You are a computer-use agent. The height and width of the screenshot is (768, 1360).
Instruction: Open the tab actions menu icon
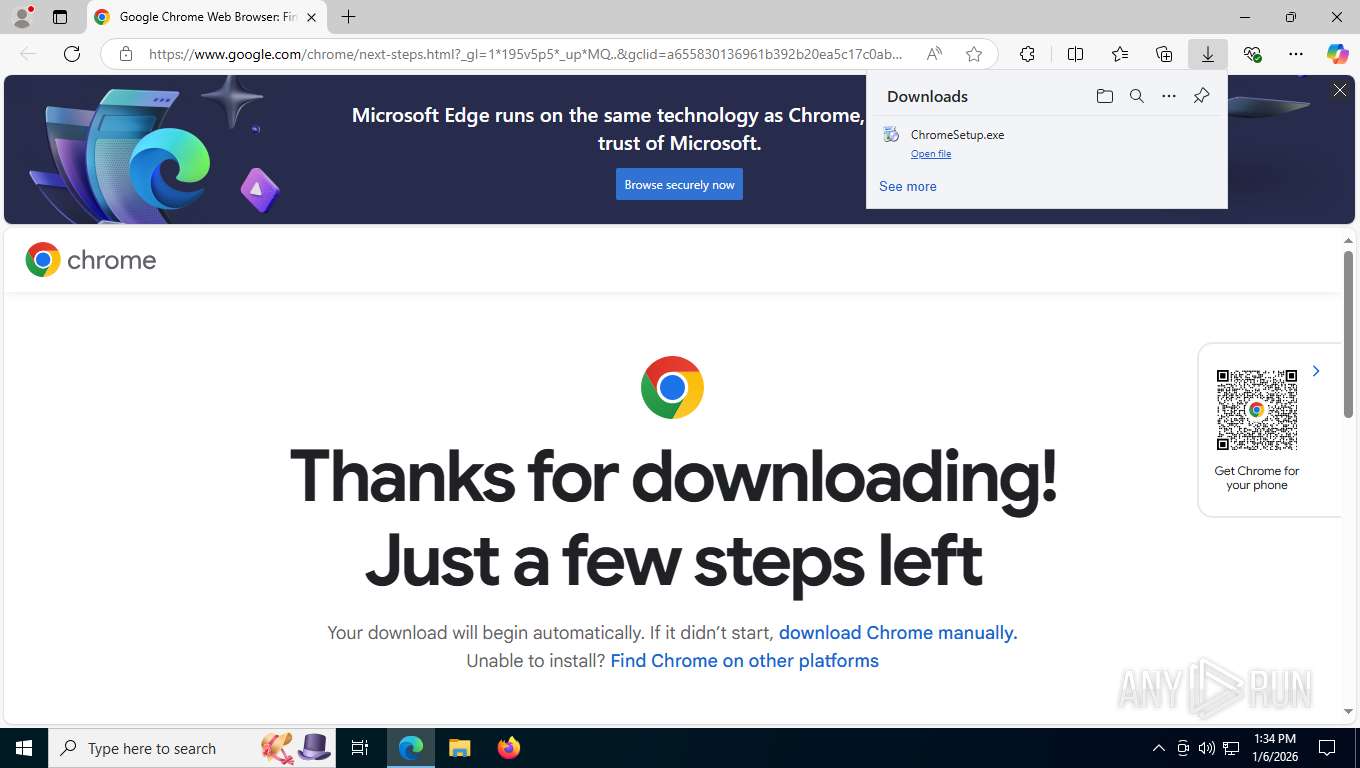tap(60, 17)
